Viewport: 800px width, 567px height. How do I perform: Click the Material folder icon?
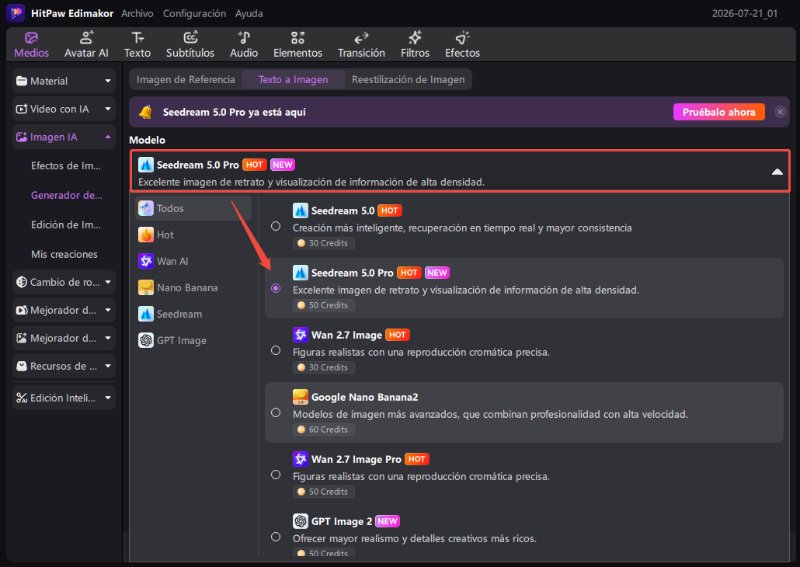point(21,81)
